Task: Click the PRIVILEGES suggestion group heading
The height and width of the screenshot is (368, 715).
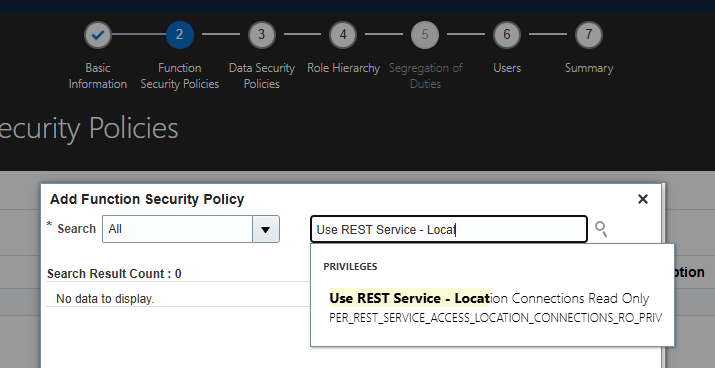Action: pos(350,266)
